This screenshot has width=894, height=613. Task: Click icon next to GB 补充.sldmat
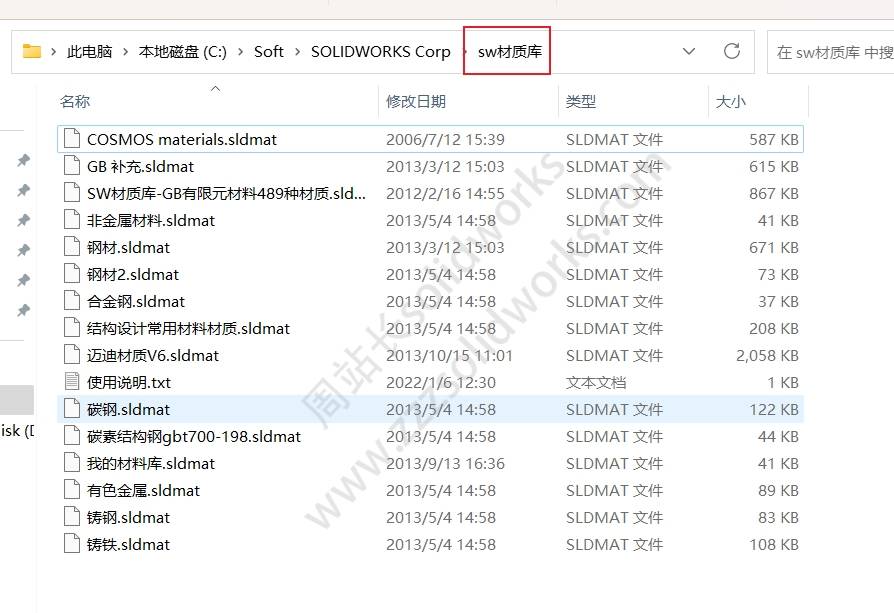click(71, 166)
